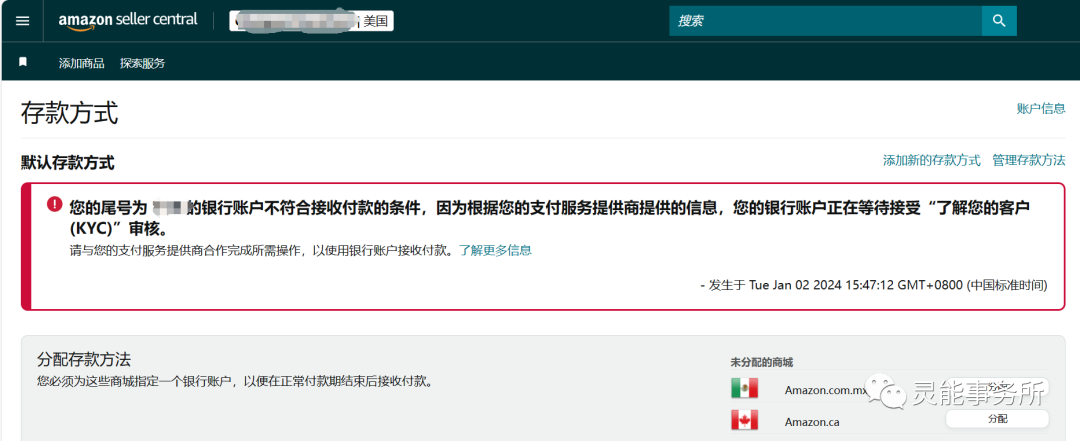1080x441 pixels.
Task: Focus the 搜索 search field
Action: 825,21
